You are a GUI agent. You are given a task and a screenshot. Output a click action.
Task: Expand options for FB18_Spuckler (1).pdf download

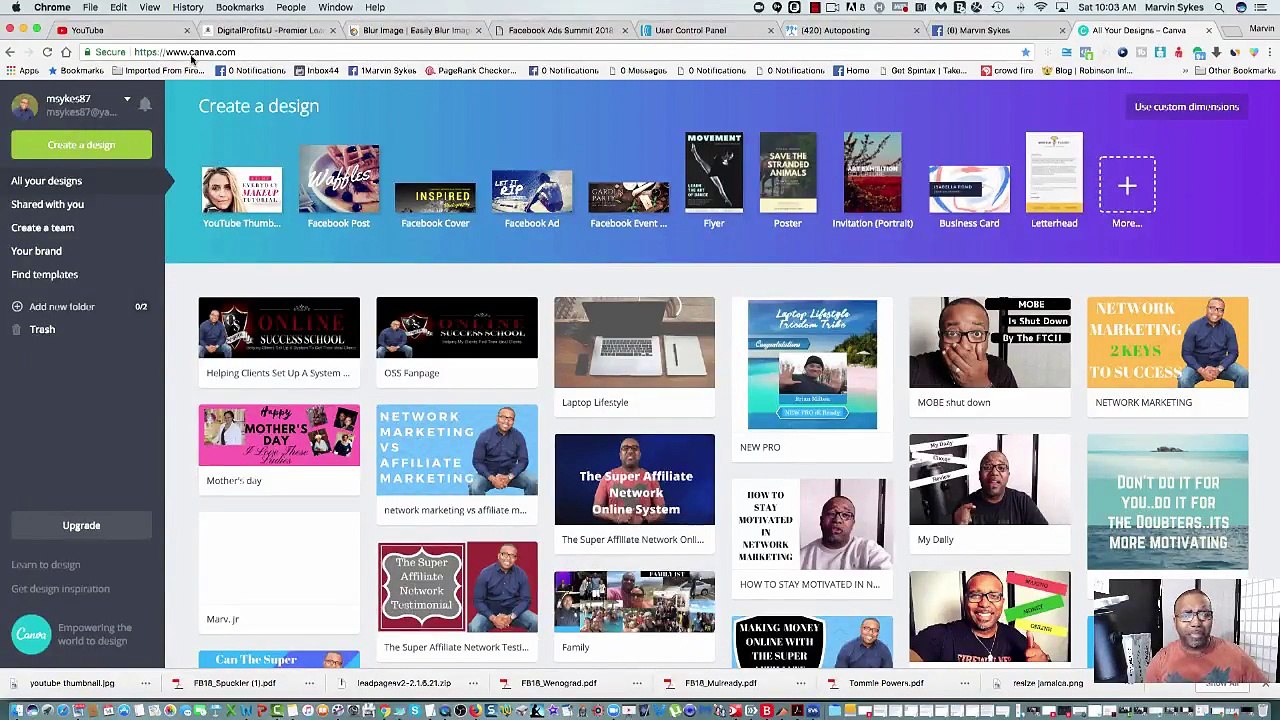point(309,683)
